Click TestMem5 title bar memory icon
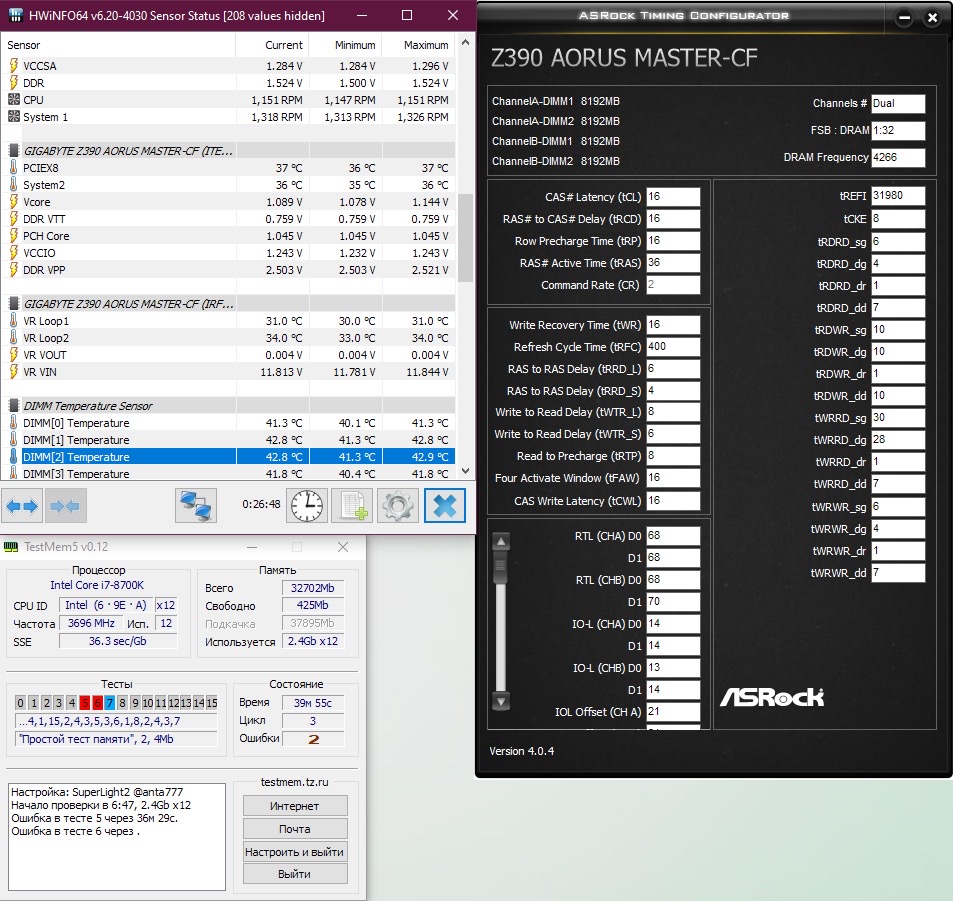Screen dimensions: 953x901 coord(11,547)
